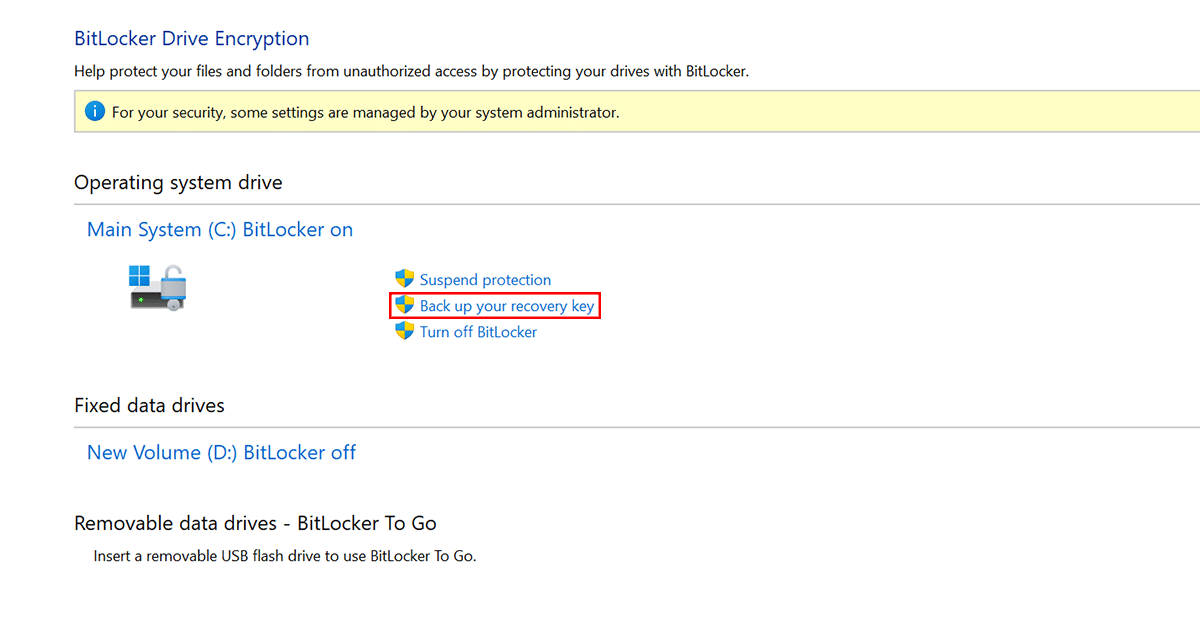Click the blue info icon in yellow banner

[x=95, y=112]
